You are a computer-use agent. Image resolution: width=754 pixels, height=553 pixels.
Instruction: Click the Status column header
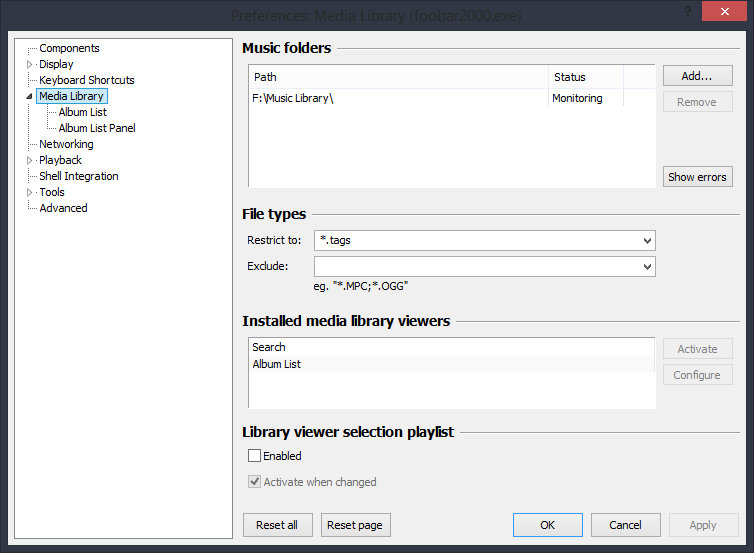(x=585, y=77)
